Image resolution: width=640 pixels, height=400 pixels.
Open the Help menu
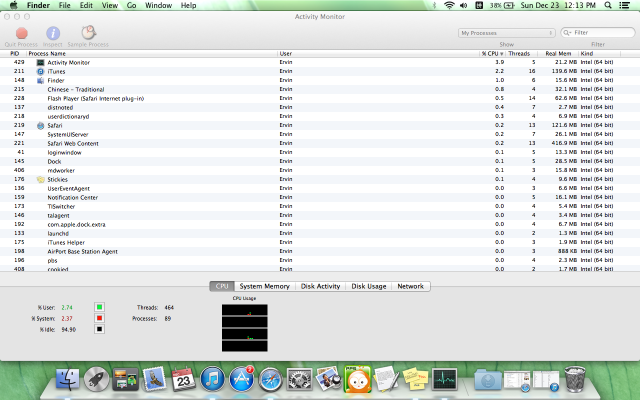[x=189, y=5]
